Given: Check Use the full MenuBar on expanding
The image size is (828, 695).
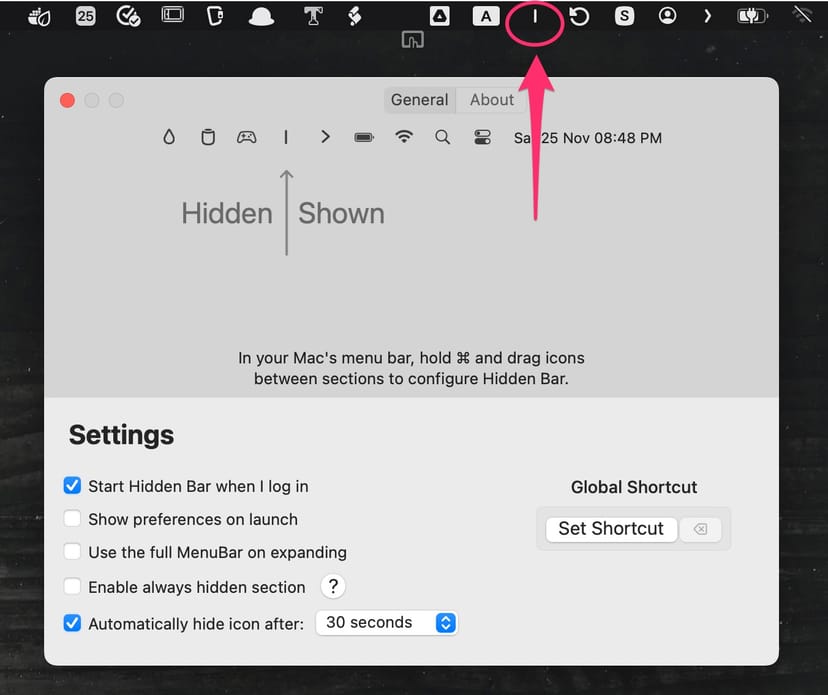Looking at the screenshot, I should [72, 552].
